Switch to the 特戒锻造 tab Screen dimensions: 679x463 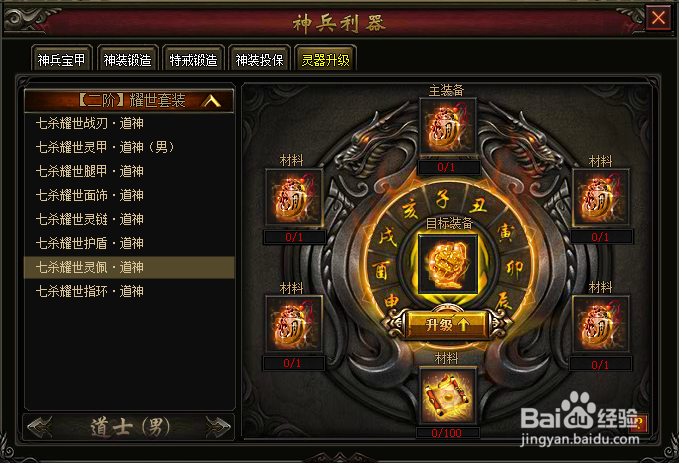[x=194, y=58]
